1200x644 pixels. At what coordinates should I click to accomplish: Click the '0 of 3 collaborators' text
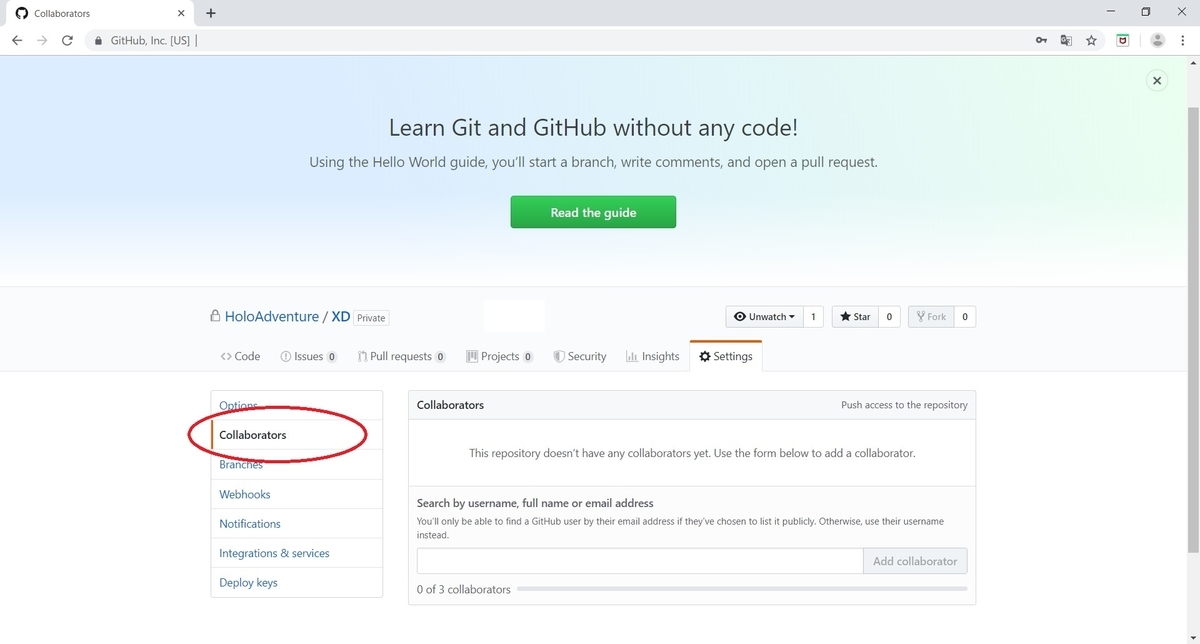pyautogui.click(x=464, y=589)
